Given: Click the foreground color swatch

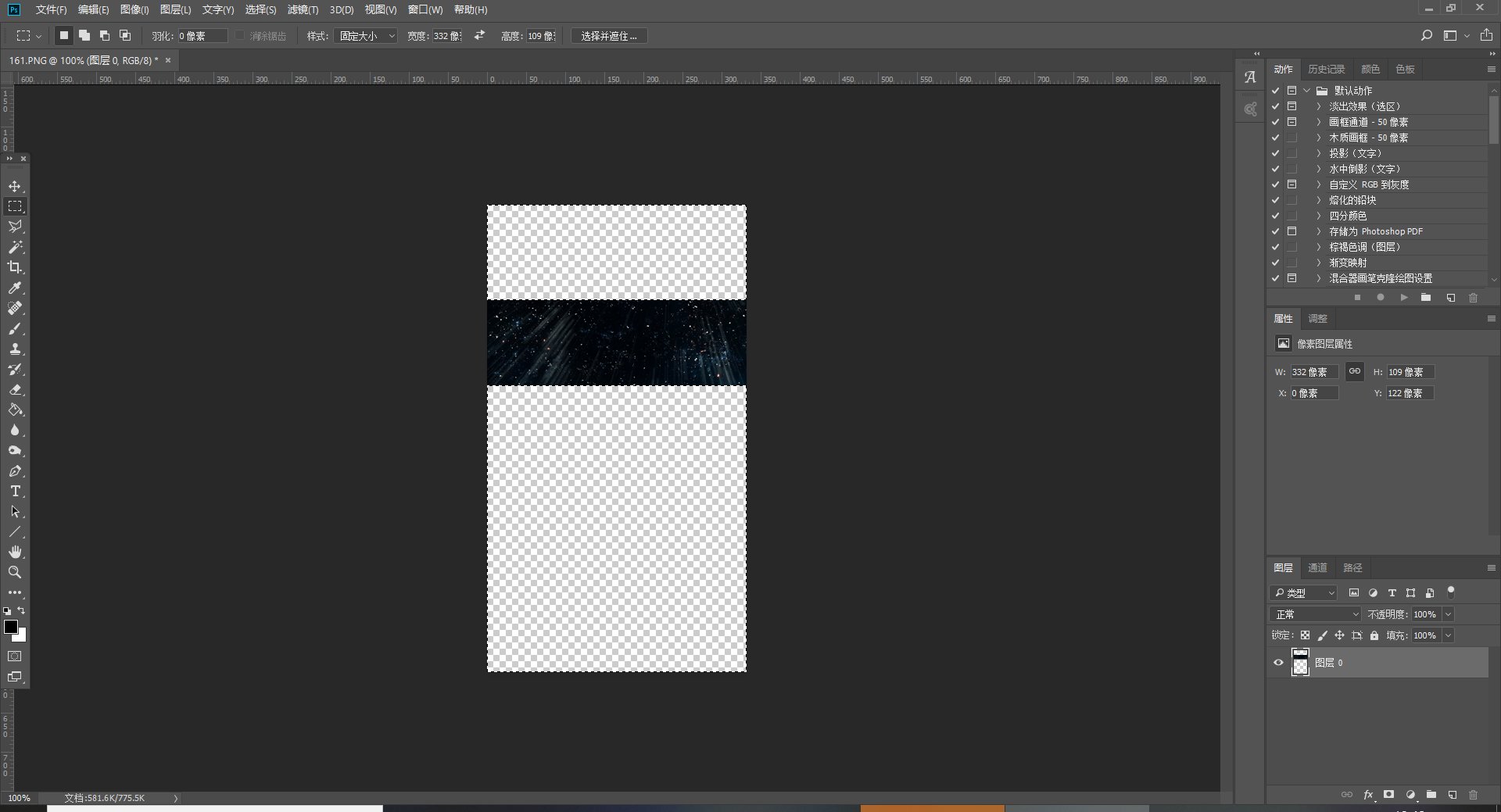Looking at the screenshot, I should click(x=11, y=627).
